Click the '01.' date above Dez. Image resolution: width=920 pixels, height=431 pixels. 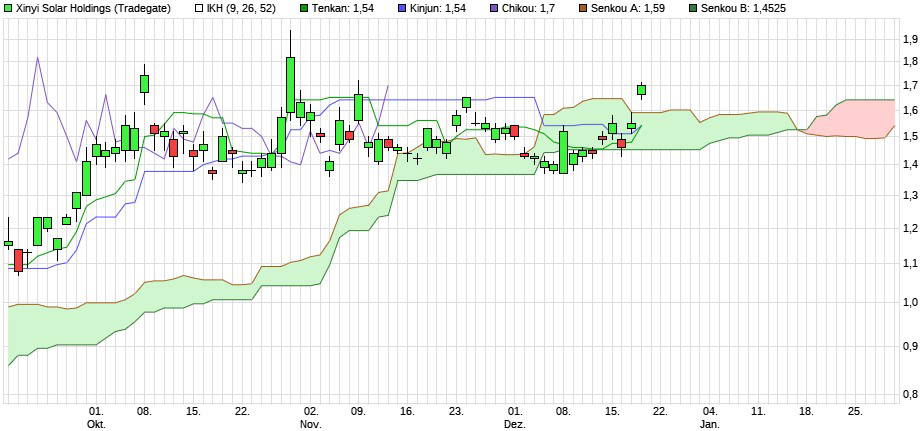(515, 412)
